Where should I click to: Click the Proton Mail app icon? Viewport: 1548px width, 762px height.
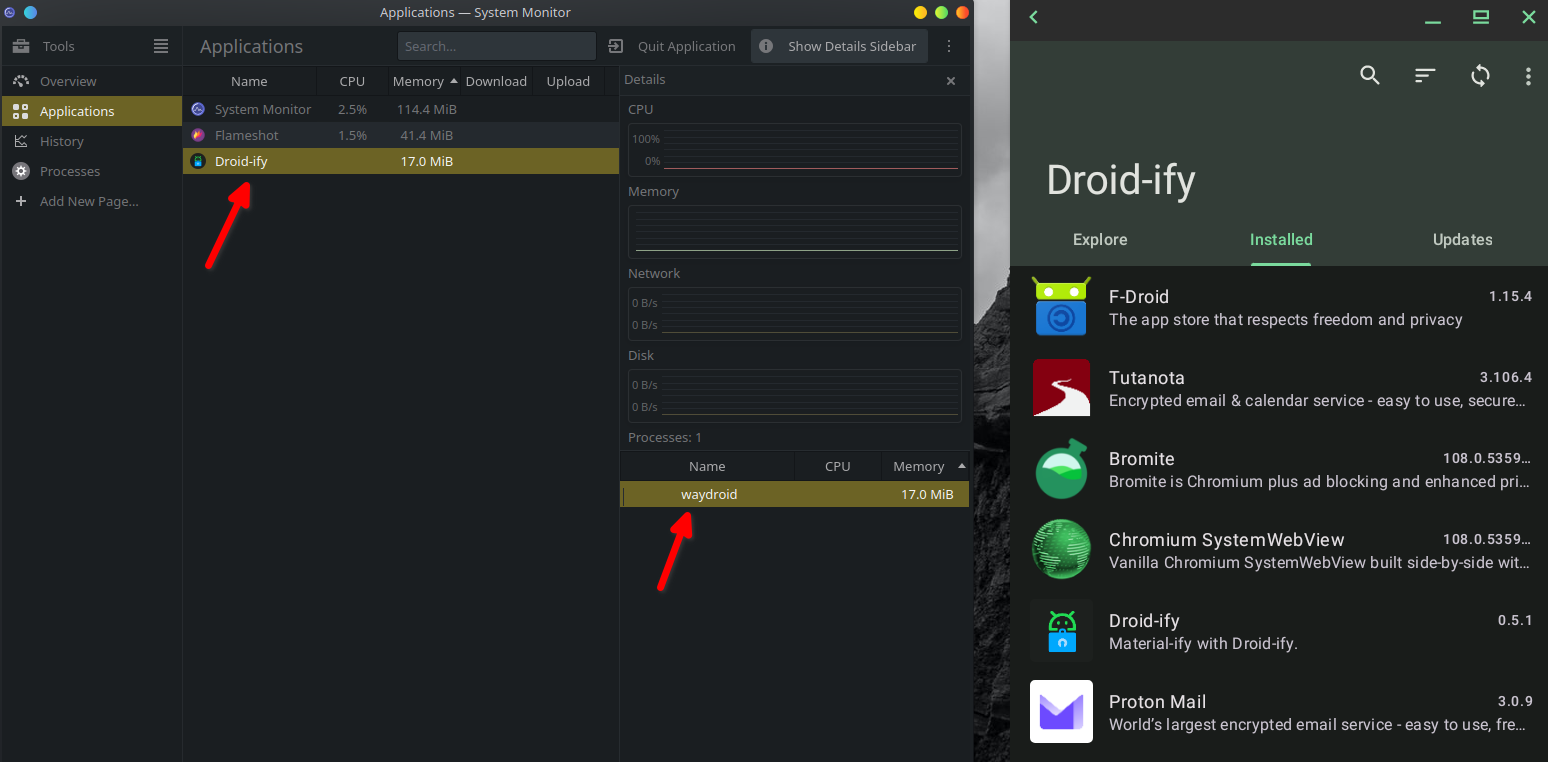point(1061,711)
